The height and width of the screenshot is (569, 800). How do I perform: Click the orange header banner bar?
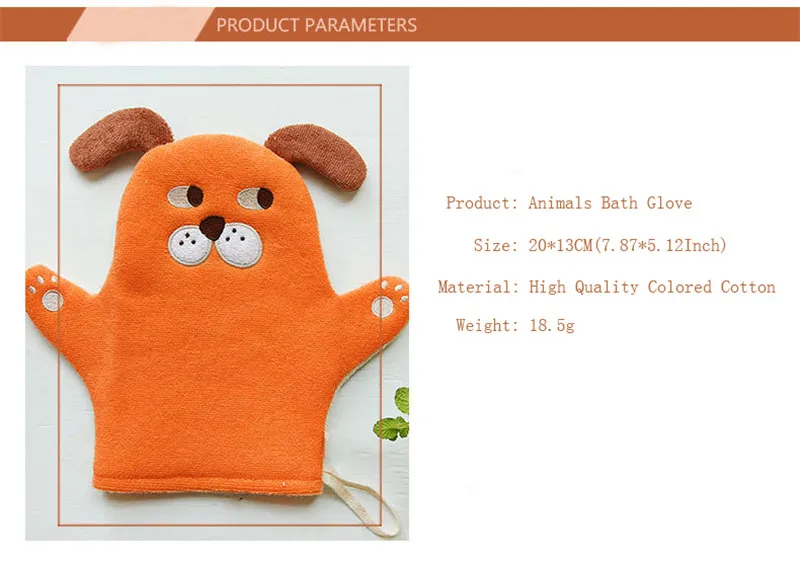point(400,24)
